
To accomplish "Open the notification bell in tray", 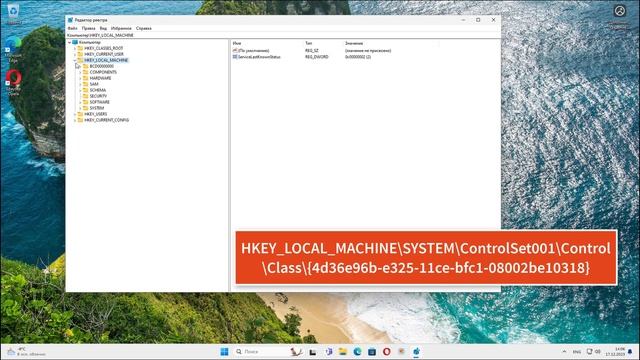I will point(630,351).
